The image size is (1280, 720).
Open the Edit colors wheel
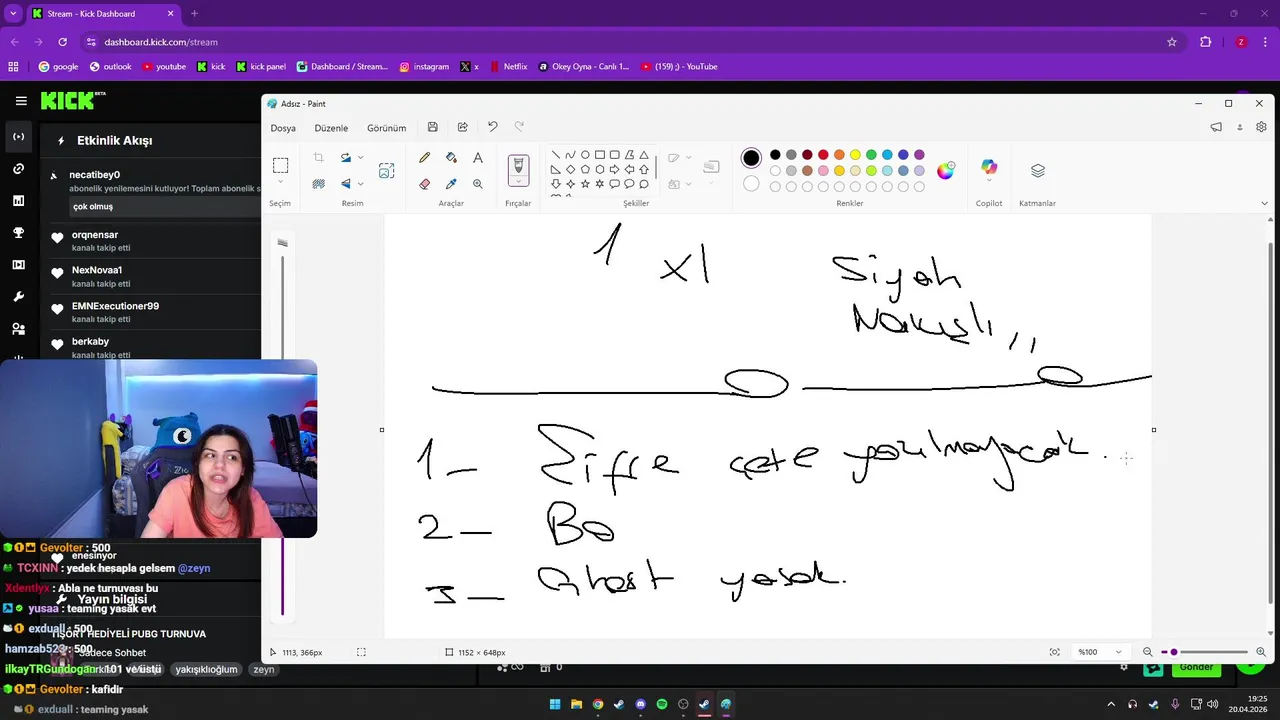[945, 171]
